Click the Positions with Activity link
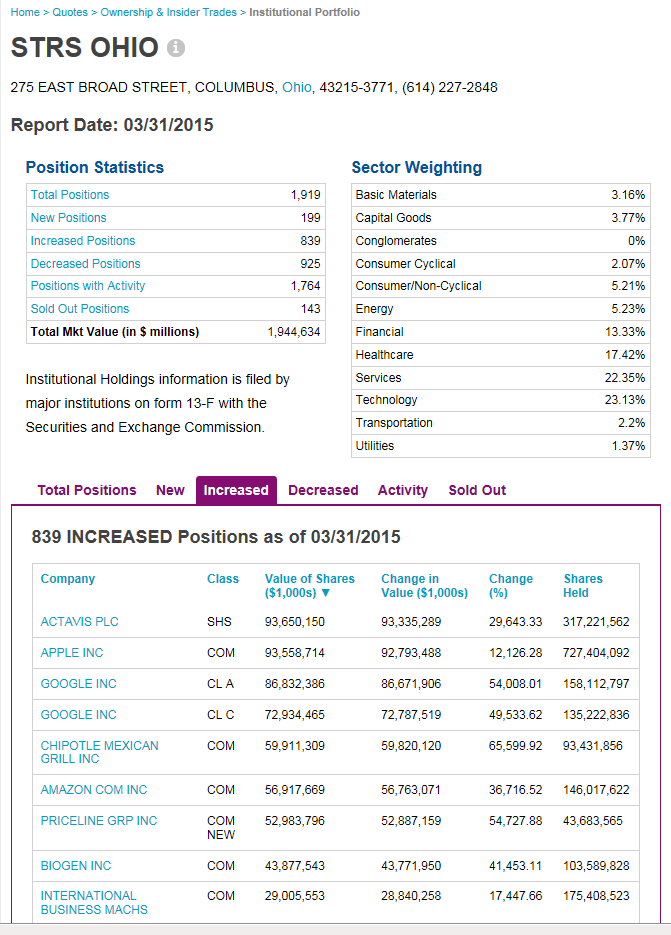Screen dimensions: 671x935 88,286
